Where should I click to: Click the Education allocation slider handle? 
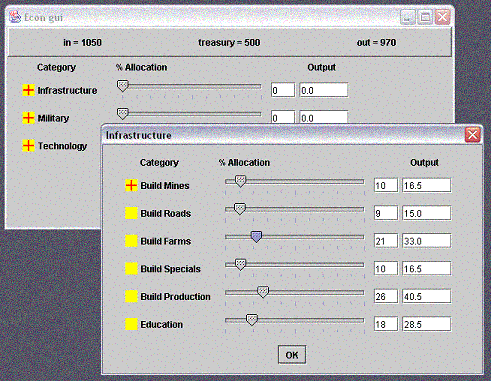tap(252, 320)
